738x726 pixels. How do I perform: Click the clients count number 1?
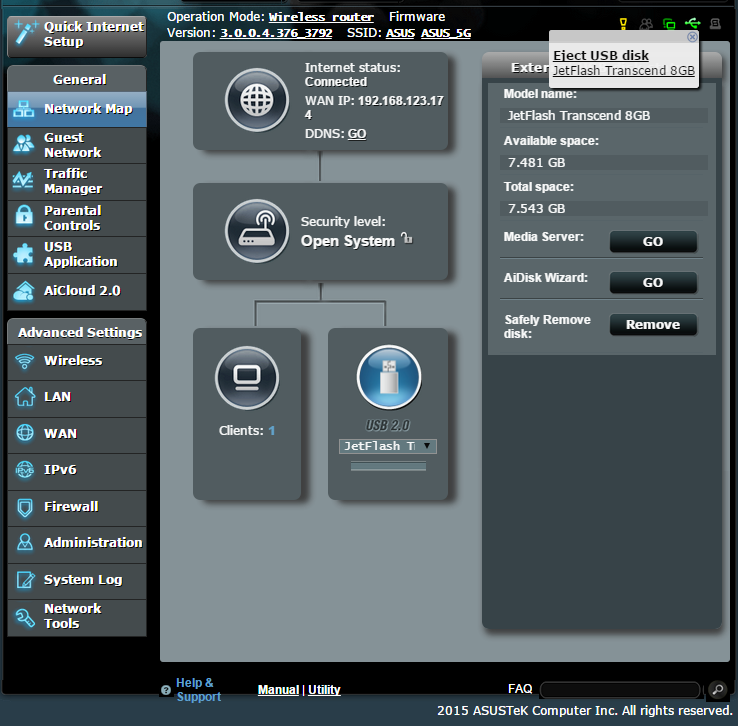[x=272, y=431]
